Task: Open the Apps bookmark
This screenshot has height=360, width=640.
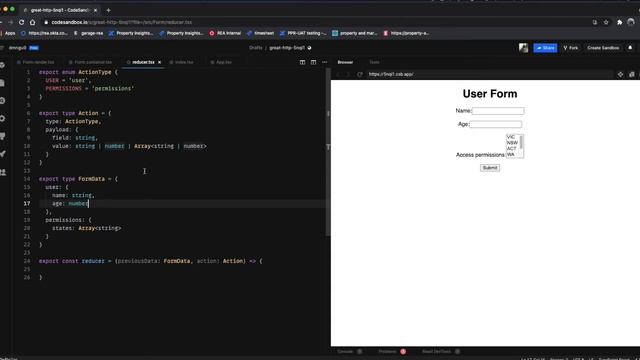Action: tap(7, 33)
